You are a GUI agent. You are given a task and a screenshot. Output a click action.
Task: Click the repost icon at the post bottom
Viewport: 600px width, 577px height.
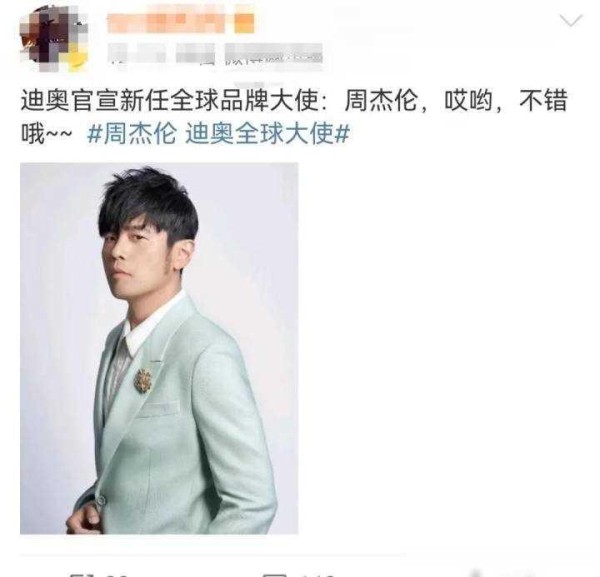pos(82,574)
